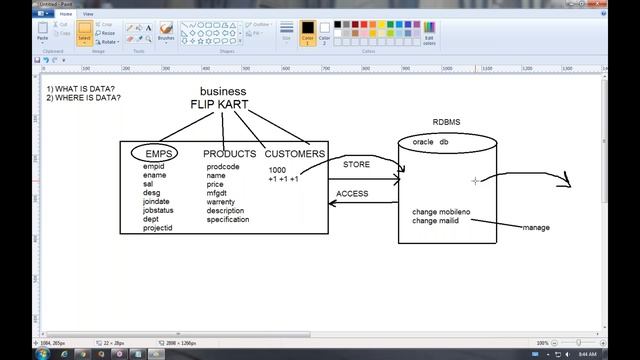This screenshot has width=640, height=360.
Task: Select the Fill with color bucket tool
Action: pos(139,28)
